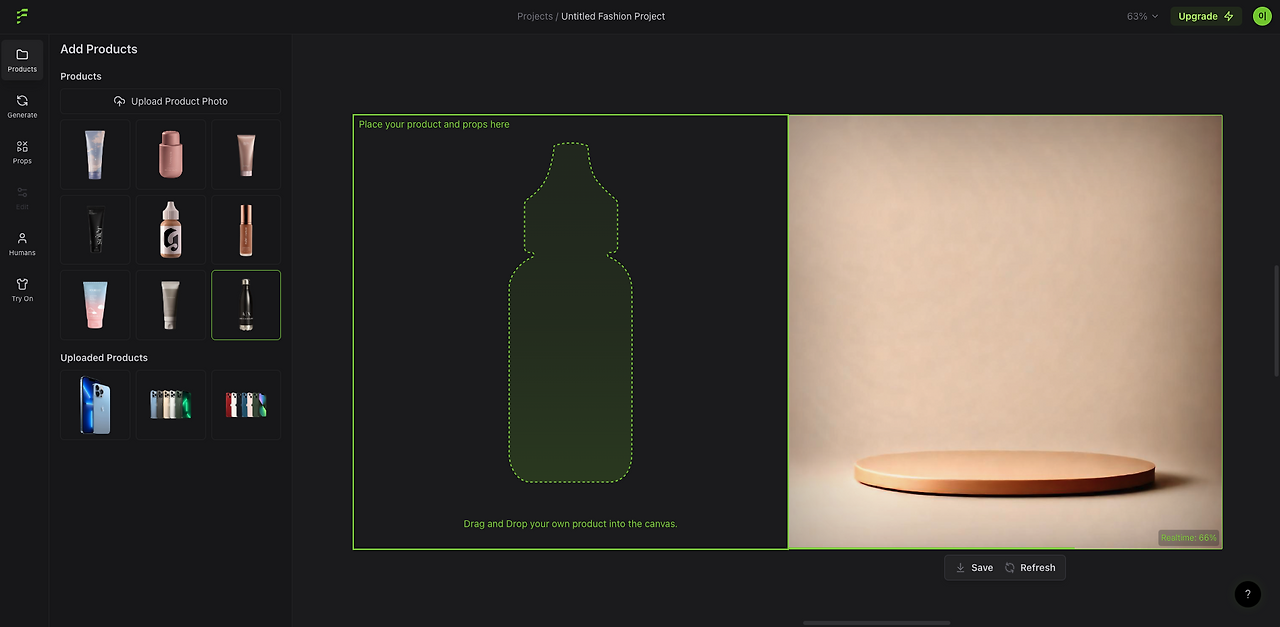1280x627 pixels.
Task: Select the pink-blue gradient tube product
Action: (x=95, y=305)
